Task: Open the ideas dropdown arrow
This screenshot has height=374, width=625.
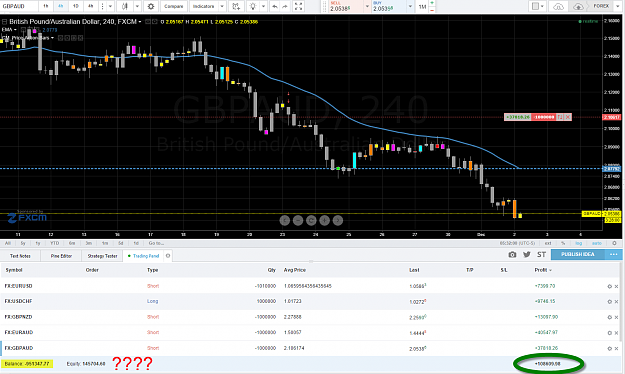Action: [263, 6]
